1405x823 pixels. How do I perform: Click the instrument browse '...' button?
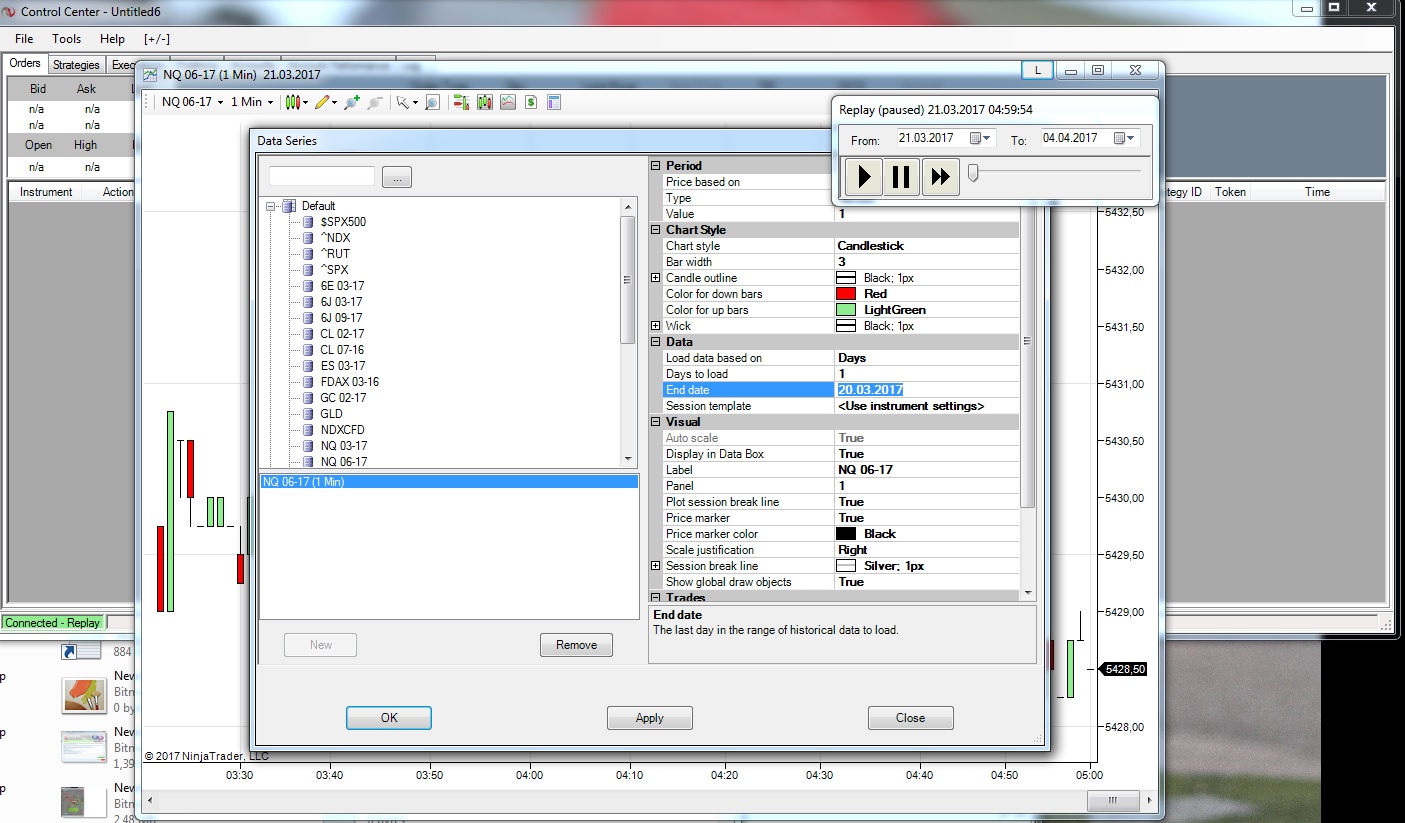point(397,178)
